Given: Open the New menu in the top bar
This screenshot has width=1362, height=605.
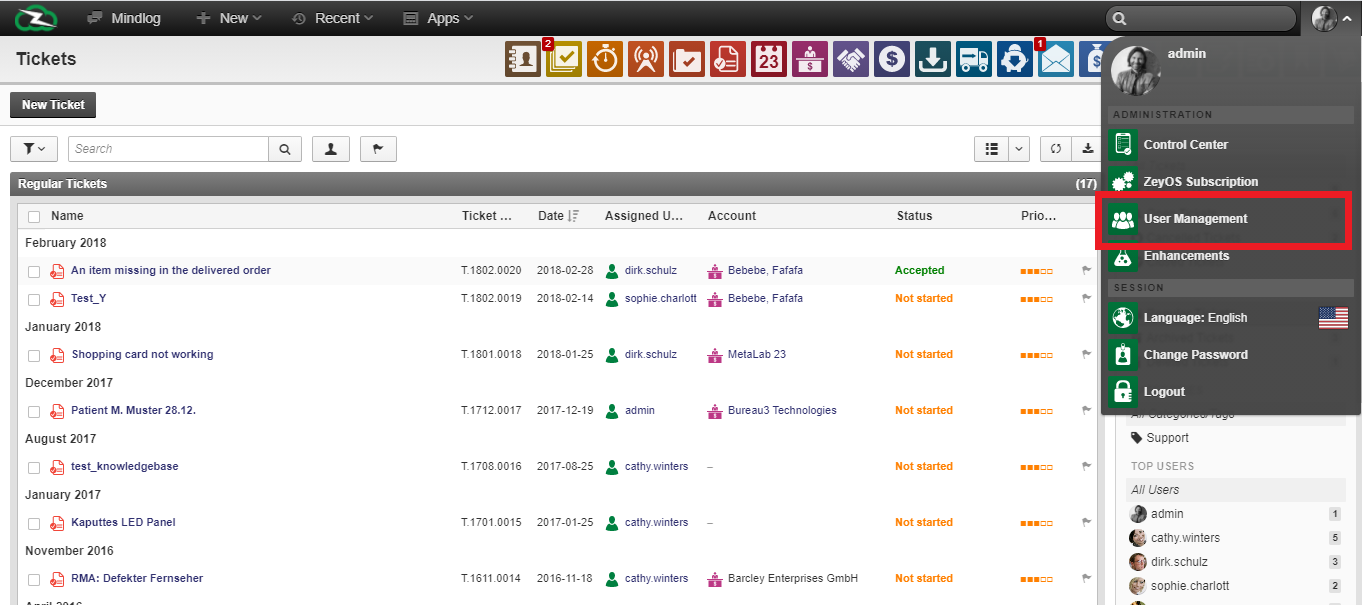Looking at the screenshot, I should tap(228, 17).
